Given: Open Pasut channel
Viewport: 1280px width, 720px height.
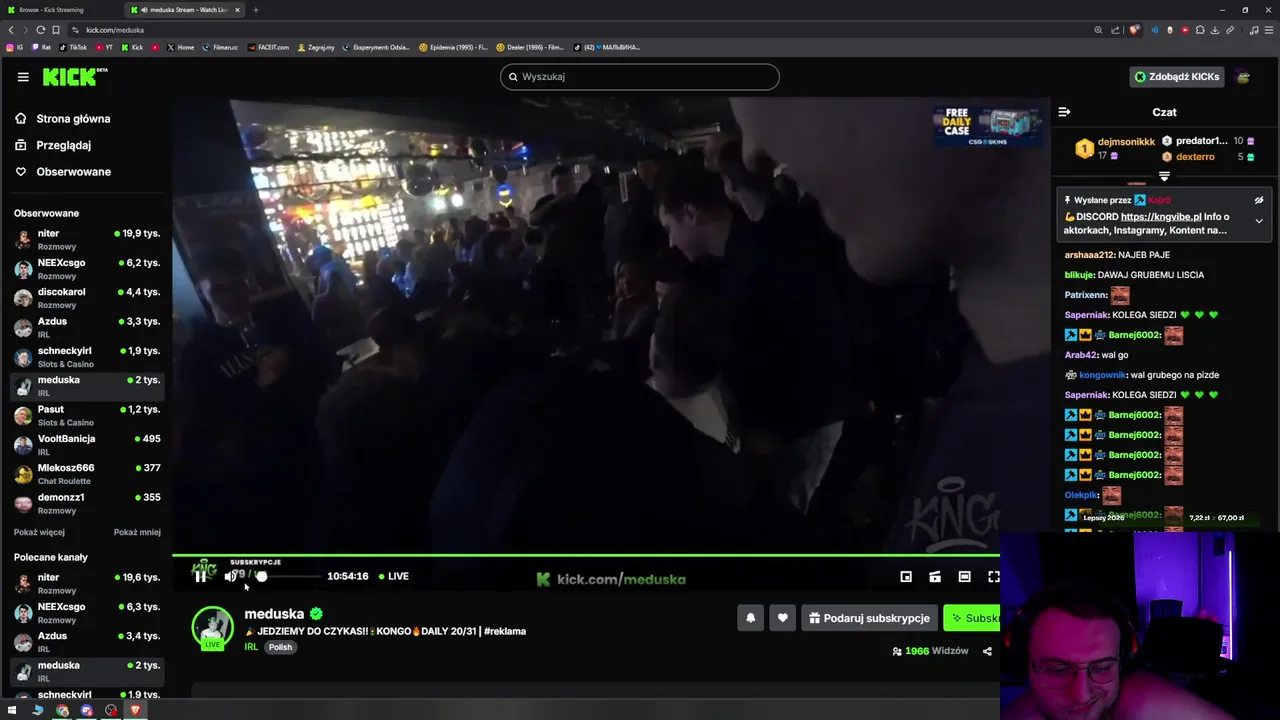Looking at the screenshot, I should tap(87, 415).
